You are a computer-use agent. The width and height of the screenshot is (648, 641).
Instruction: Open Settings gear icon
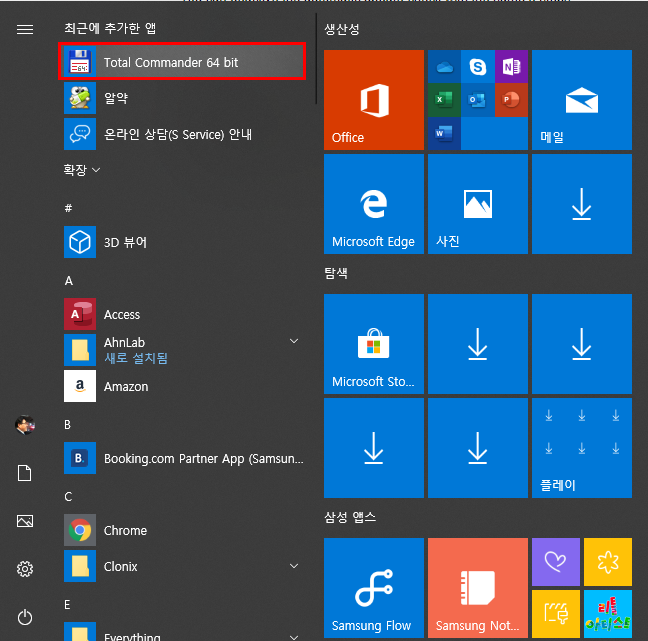(x=25, y=569)
